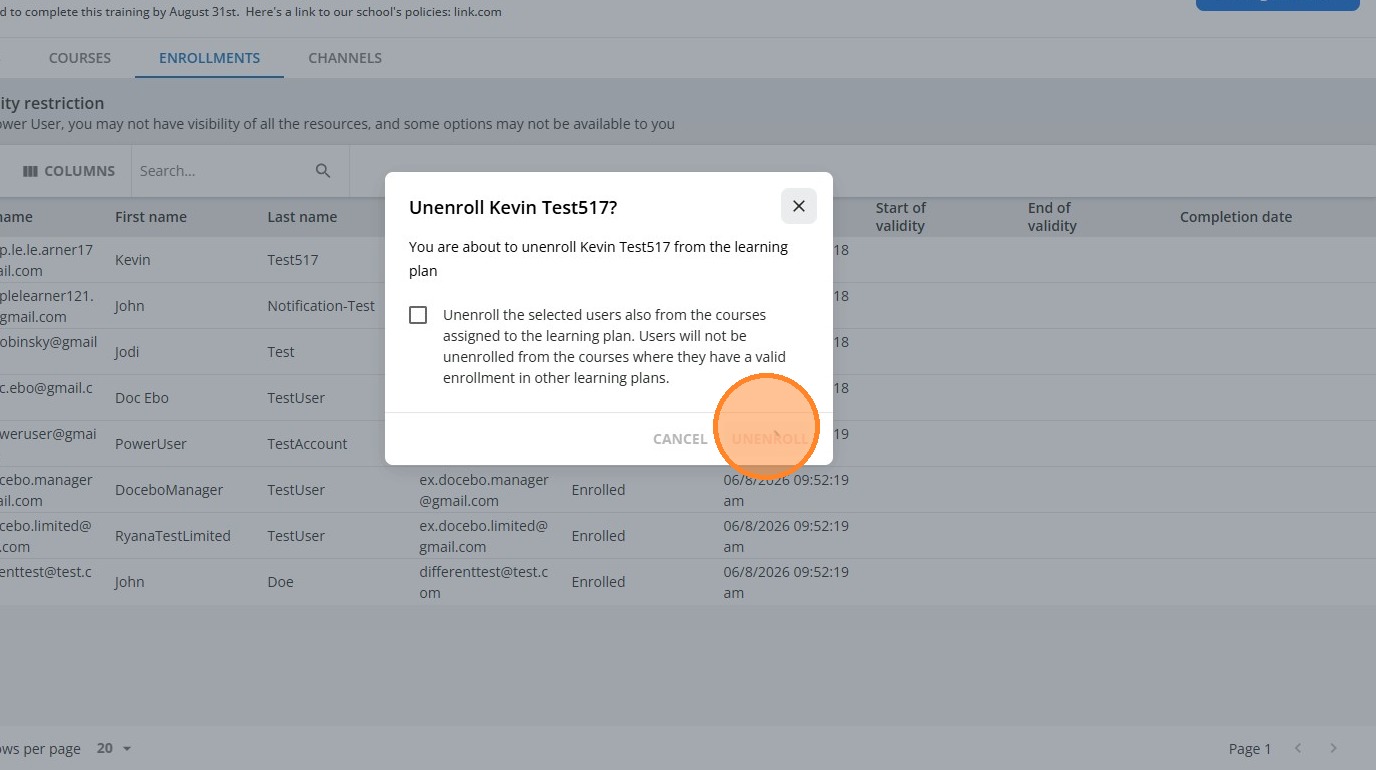Click first name RyanaTestLimited

click(173, 536)
